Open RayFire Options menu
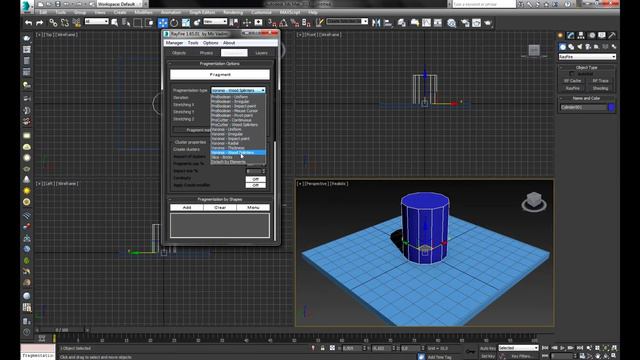640x360 pixels. tap(211, 42)
